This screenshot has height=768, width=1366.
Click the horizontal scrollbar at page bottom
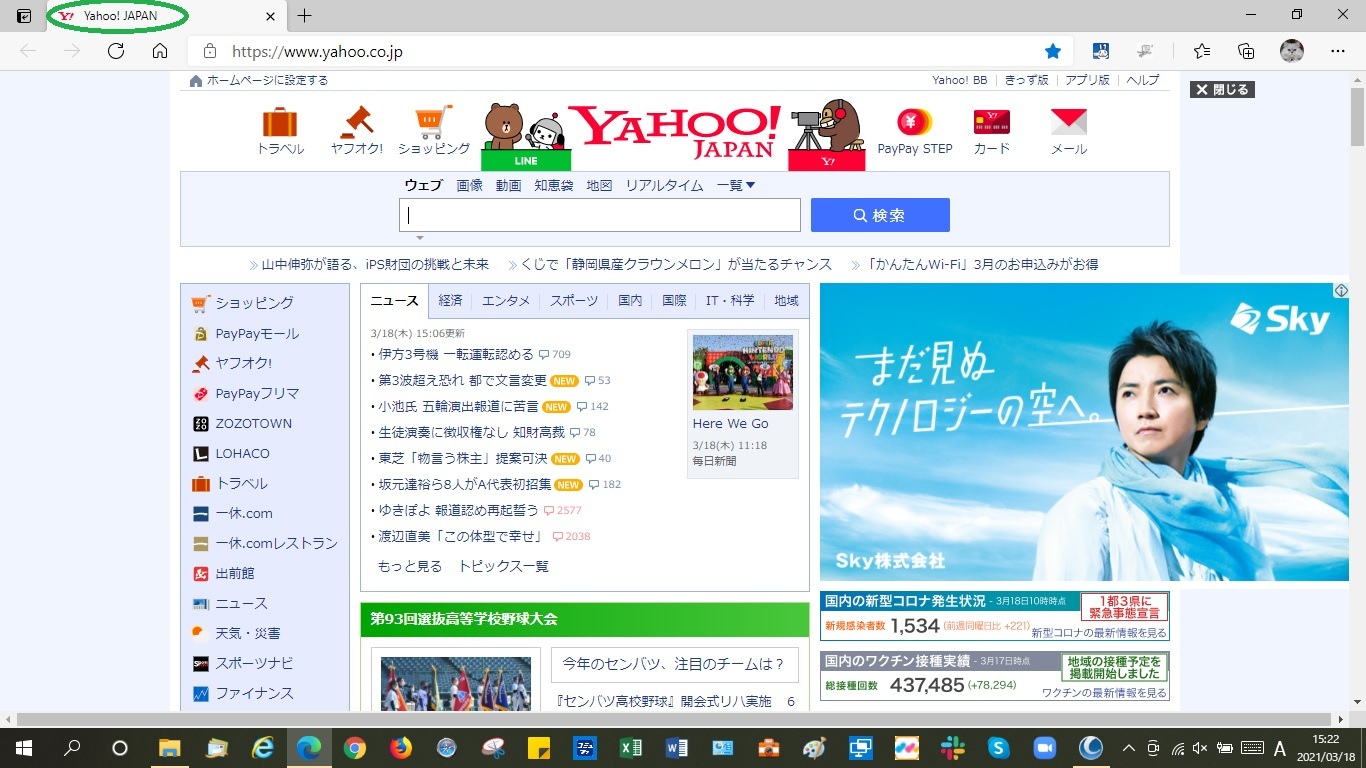pos(676,719)
